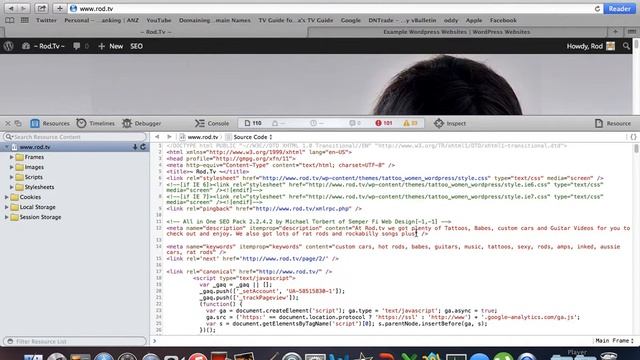This screenshot has height=360, width=640.
Task: Collapse www.rod.tv tree disclosure triangle
Action: tap(7, 147)
